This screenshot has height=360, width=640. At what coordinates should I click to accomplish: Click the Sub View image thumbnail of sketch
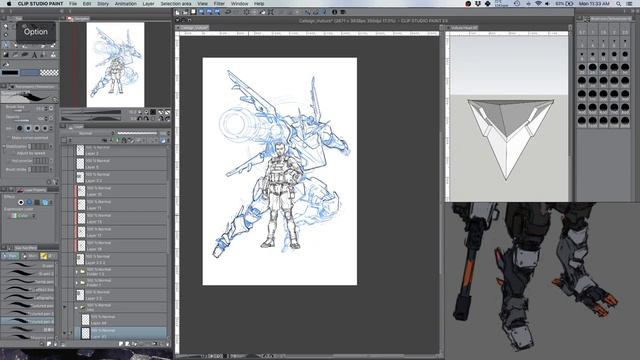coord(116,64)
